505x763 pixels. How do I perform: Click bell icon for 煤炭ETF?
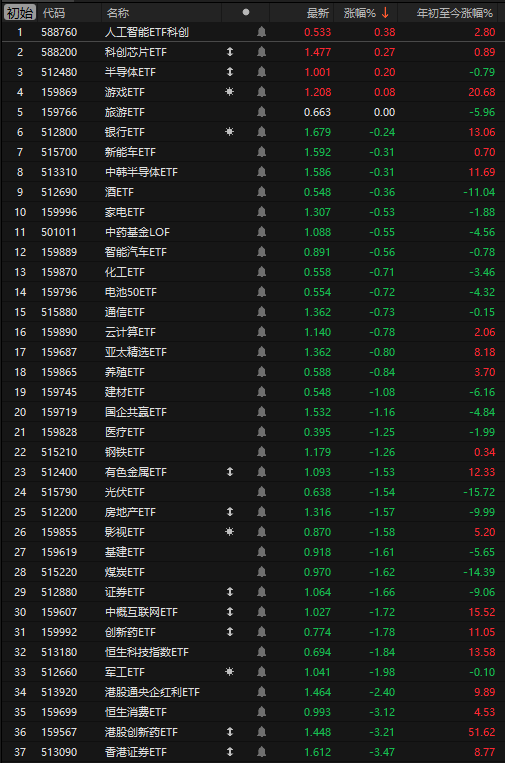(261, 572)
